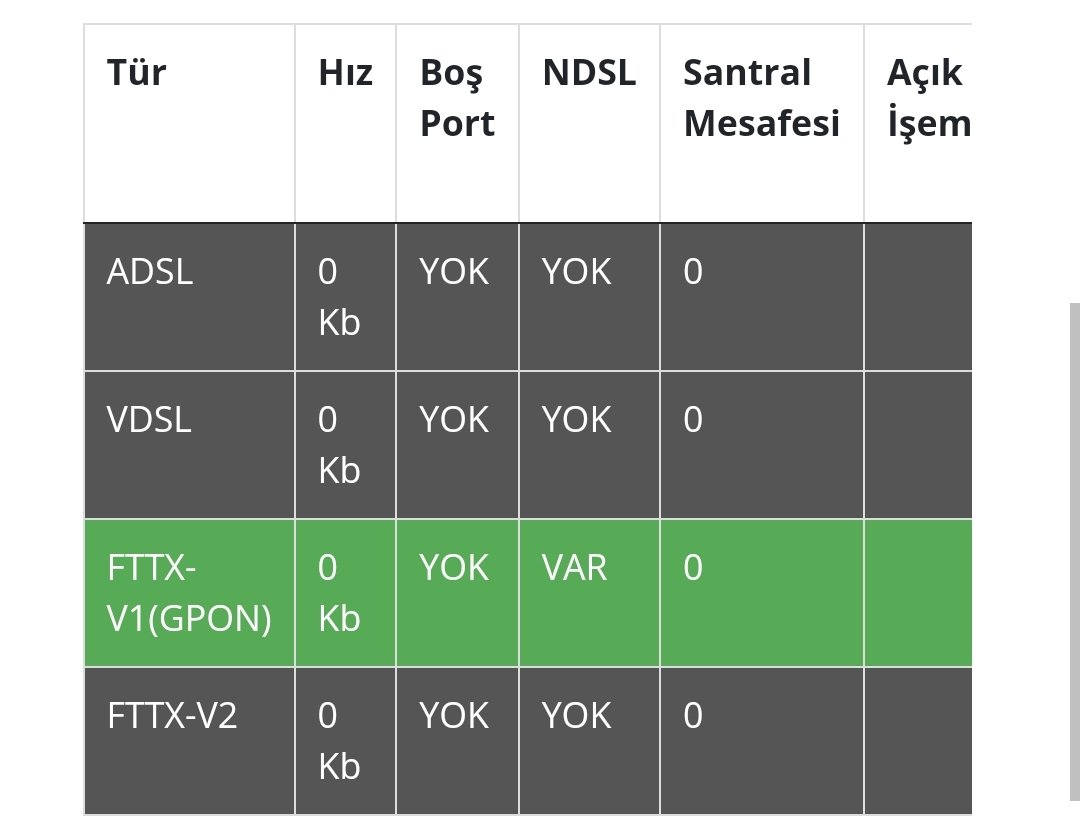Click the FTTX-V1(GPON) row's Boş Port YOK cell
Screen dimensions: 1080x825
click(454, 568)
